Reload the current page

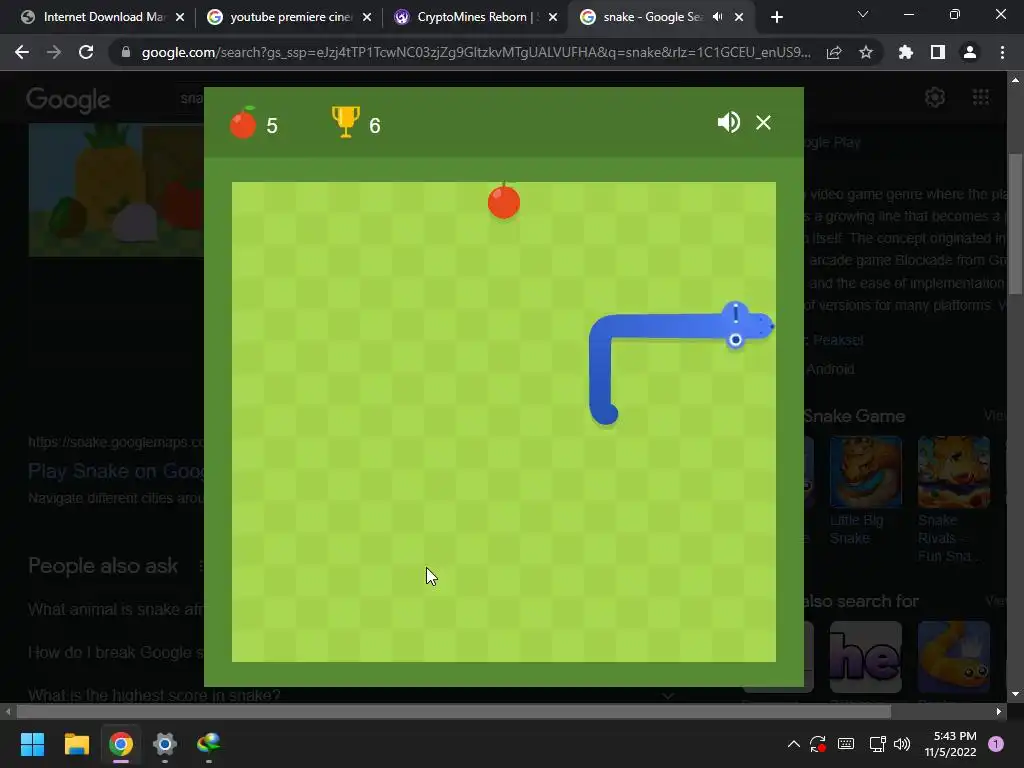coord(86,52)
